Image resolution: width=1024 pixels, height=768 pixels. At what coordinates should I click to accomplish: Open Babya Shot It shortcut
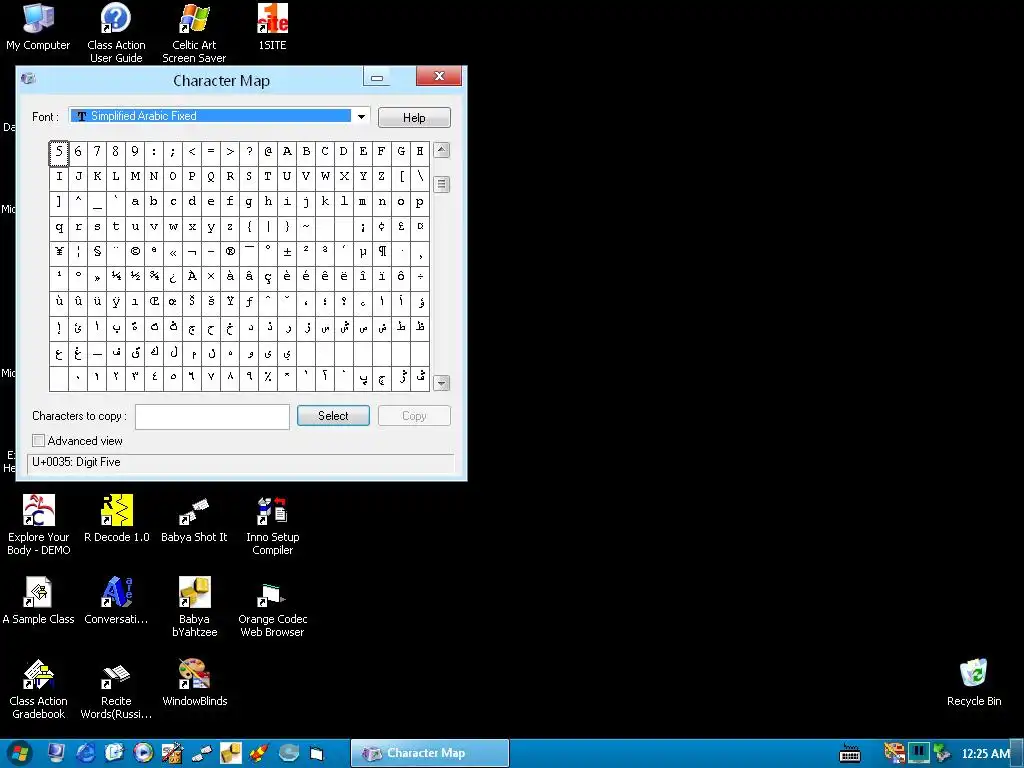click(194, 519)
